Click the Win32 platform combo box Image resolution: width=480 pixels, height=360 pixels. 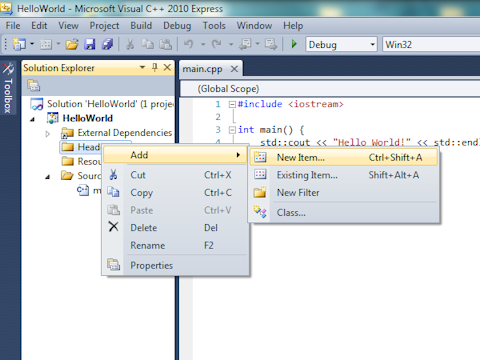click(x=431, y=44)
